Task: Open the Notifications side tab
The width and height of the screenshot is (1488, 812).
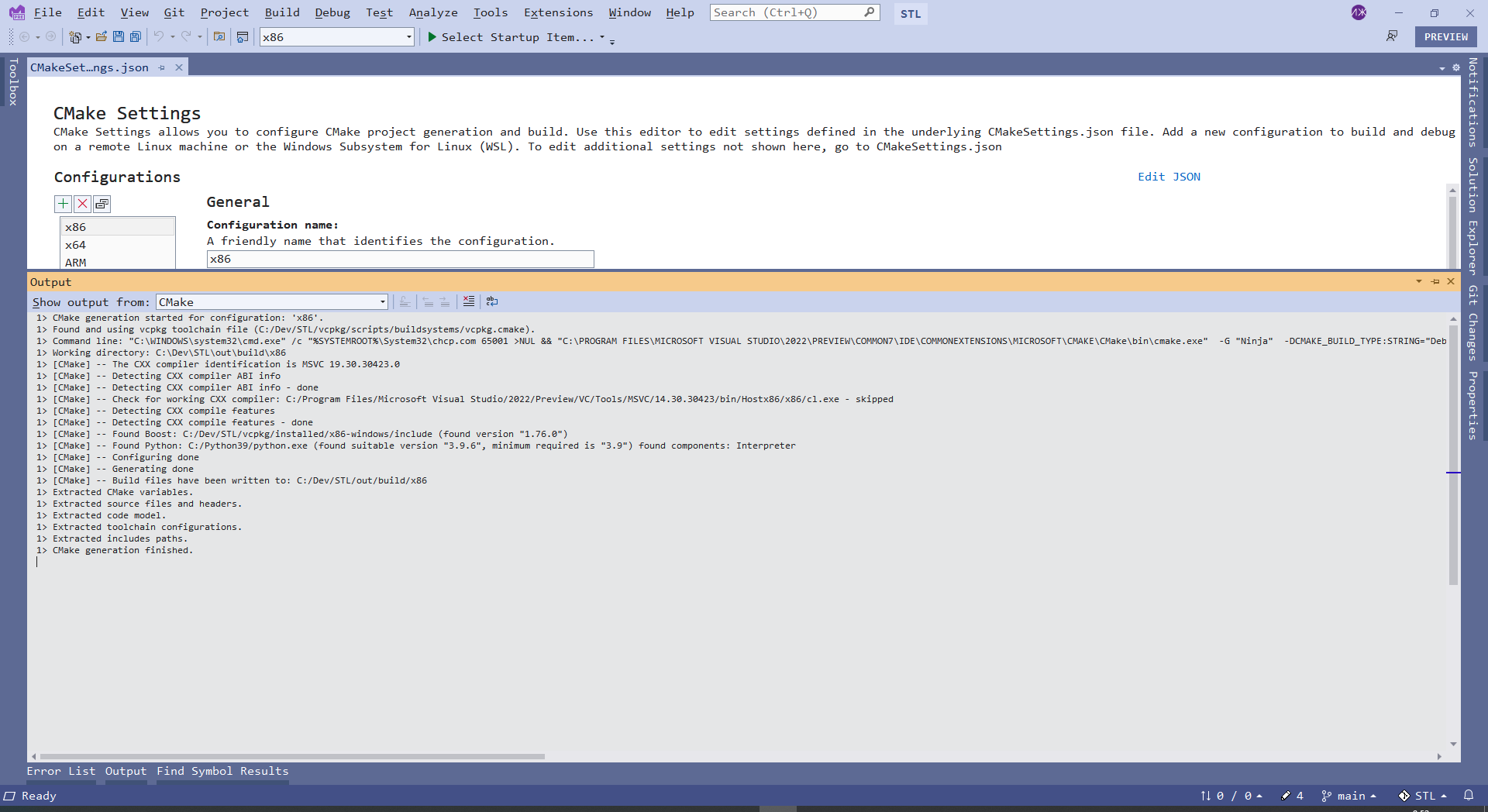Action: 1473,102
